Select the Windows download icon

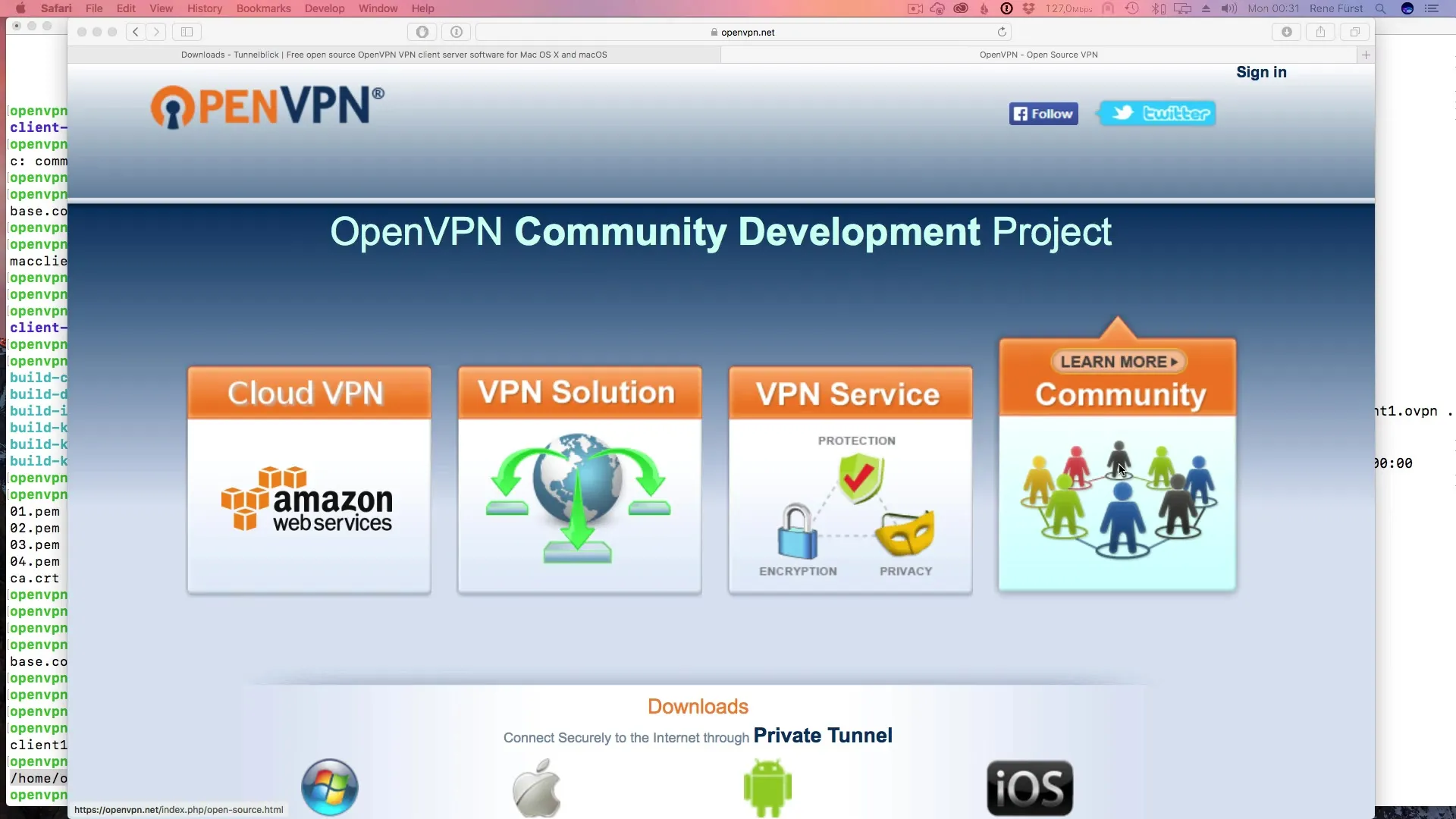(330, 786)
